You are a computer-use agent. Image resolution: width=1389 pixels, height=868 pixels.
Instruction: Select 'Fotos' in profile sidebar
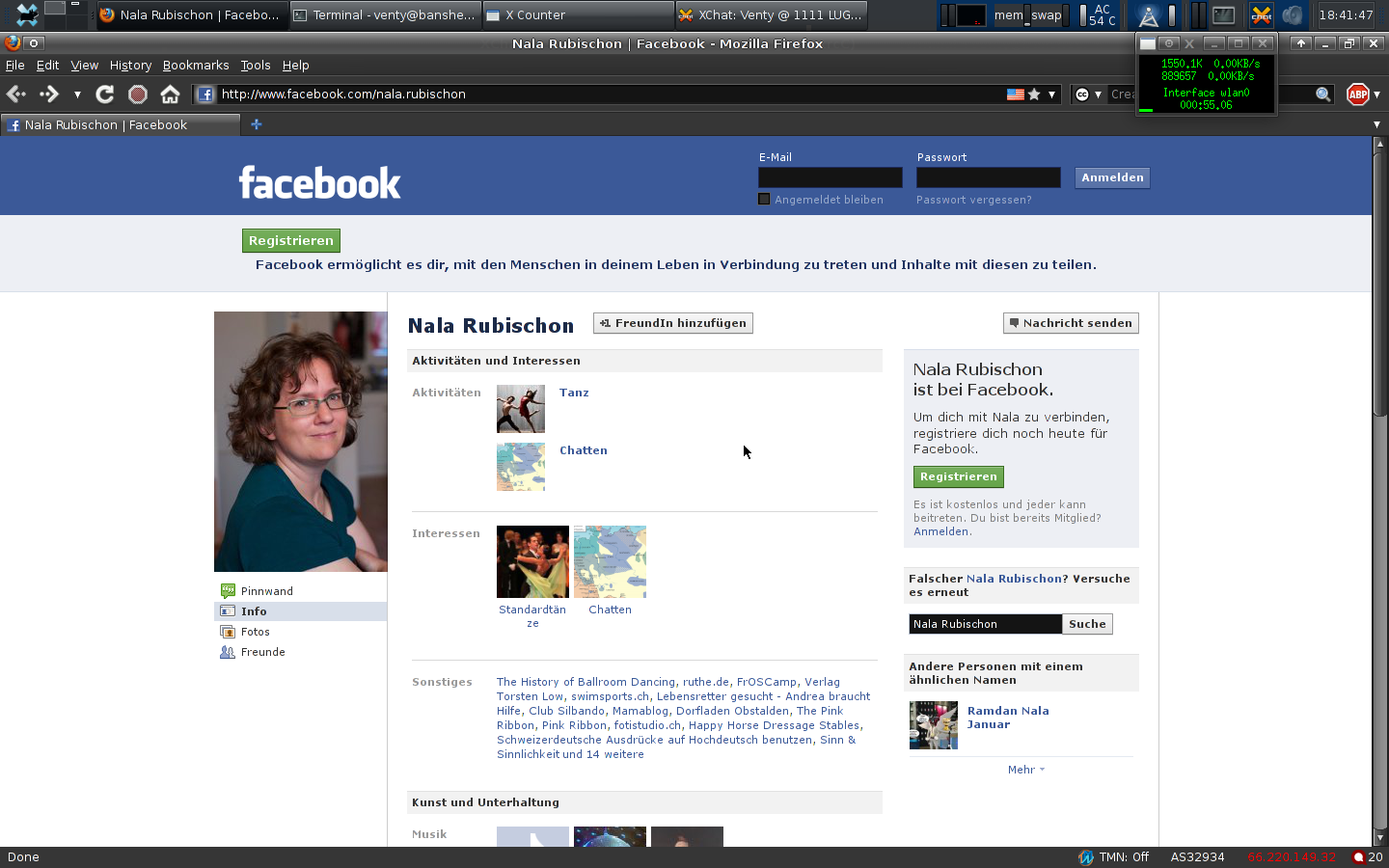coord(255,632)
